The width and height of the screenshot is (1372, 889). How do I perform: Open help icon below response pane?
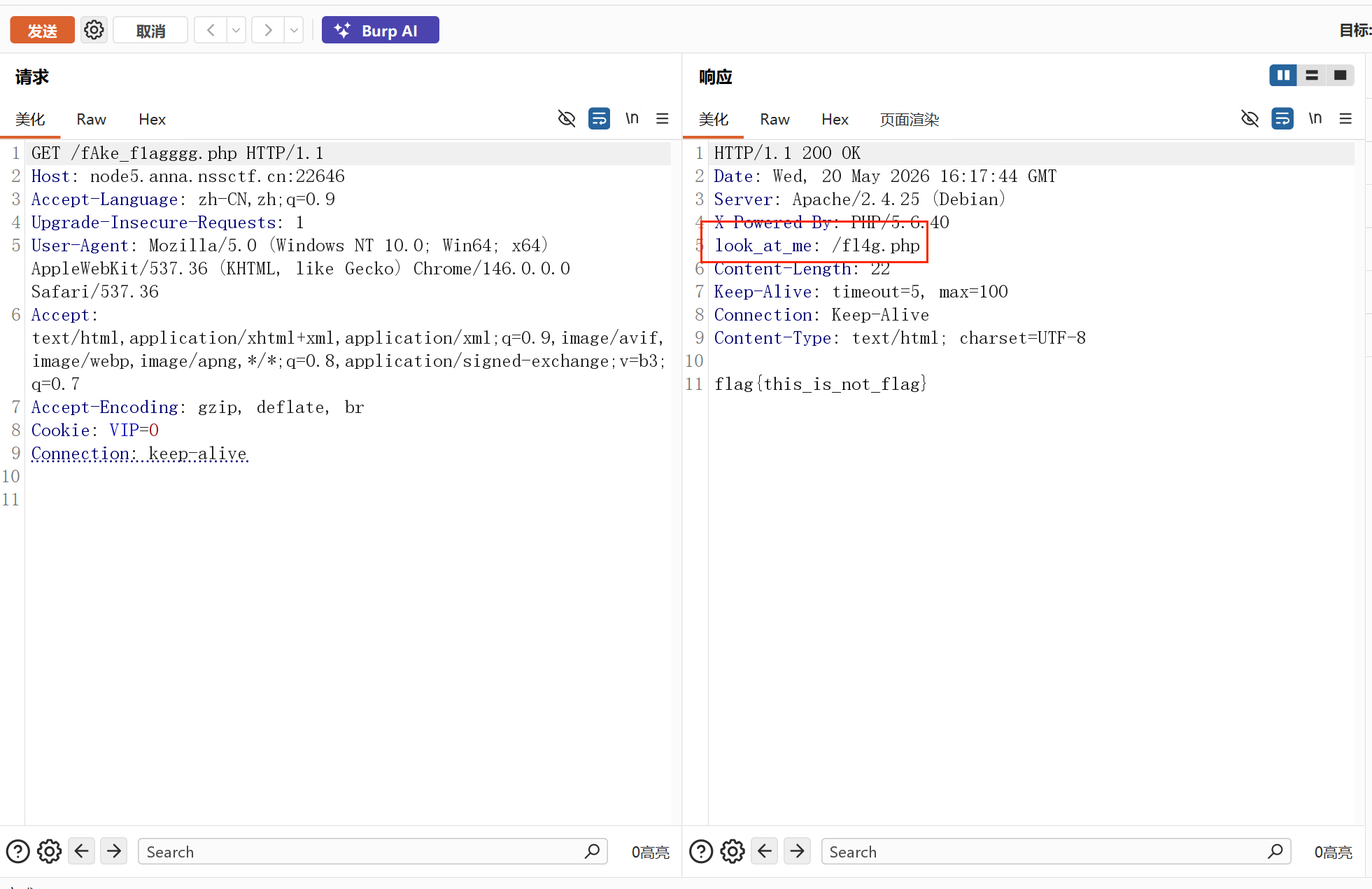tap(701, 851)
